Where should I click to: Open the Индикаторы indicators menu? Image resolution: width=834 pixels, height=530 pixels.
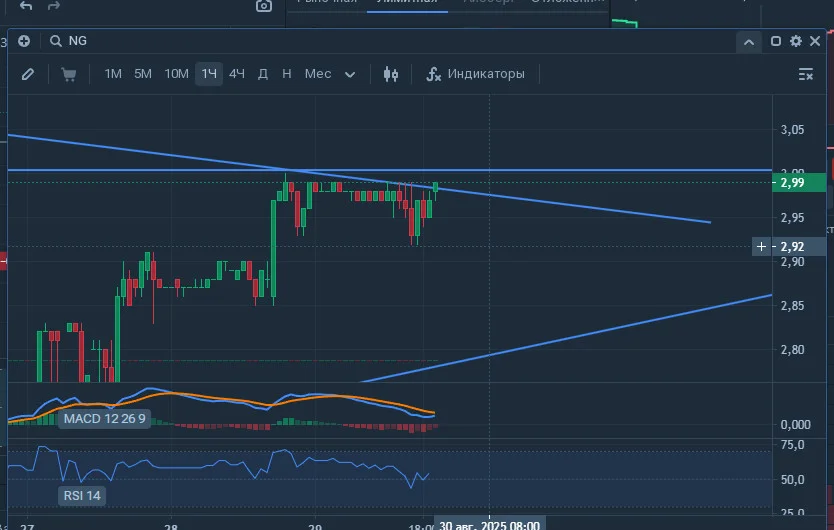click(x=476, y=73)
